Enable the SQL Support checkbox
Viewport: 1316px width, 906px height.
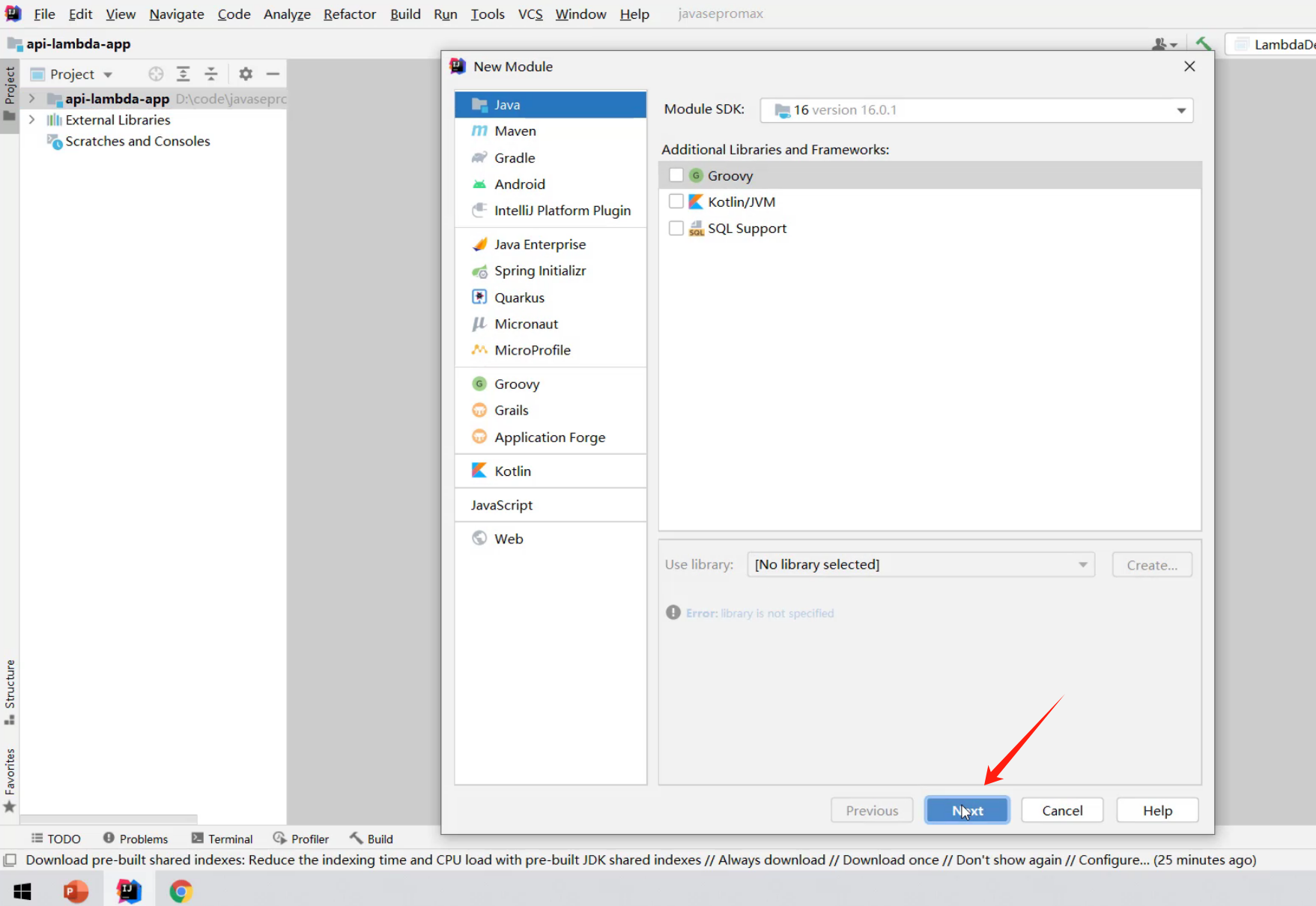676,228
